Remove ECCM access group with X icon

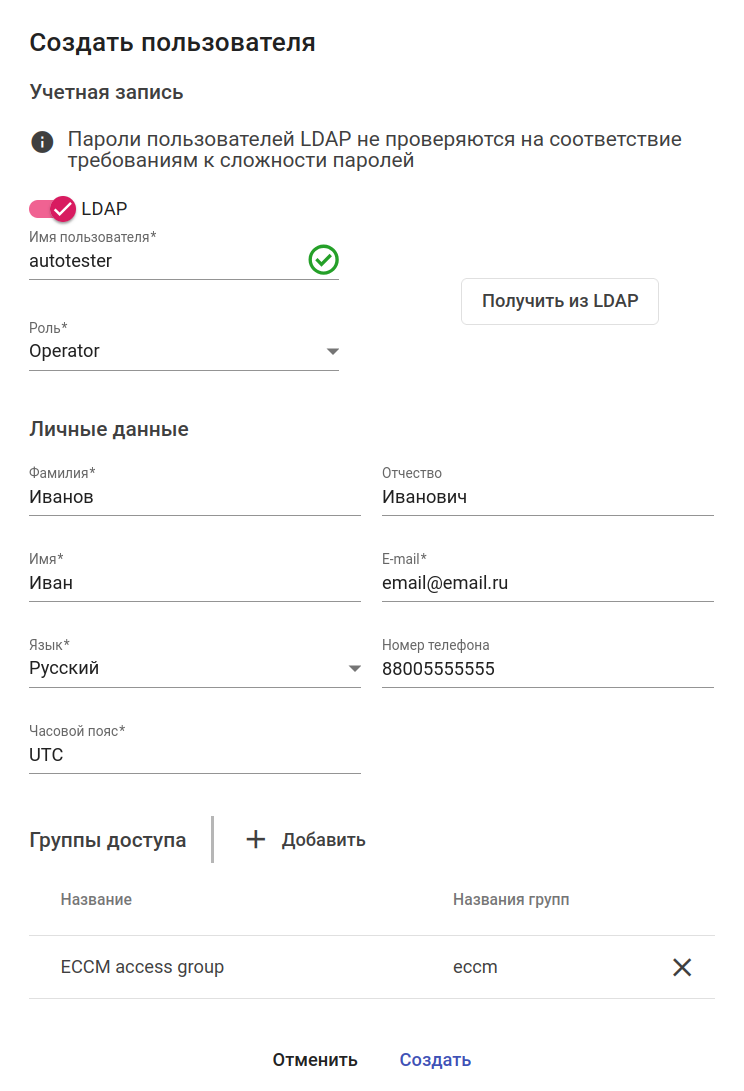(x=682, y=967)
